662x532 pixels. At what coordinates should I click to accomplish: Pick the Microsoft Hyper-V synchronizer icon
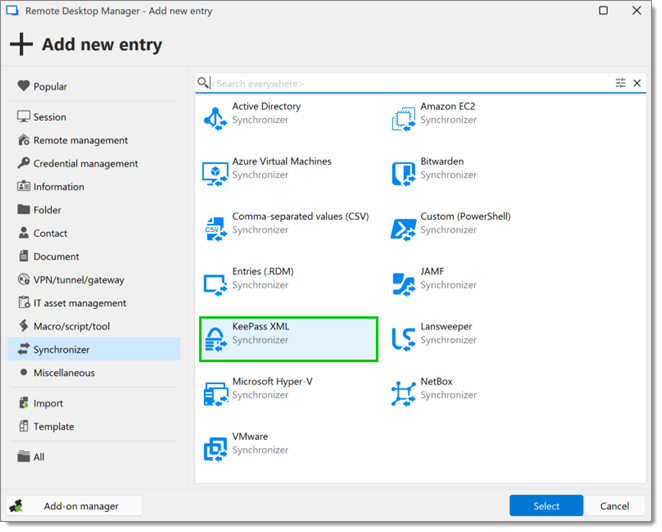(x=215, y=394)
